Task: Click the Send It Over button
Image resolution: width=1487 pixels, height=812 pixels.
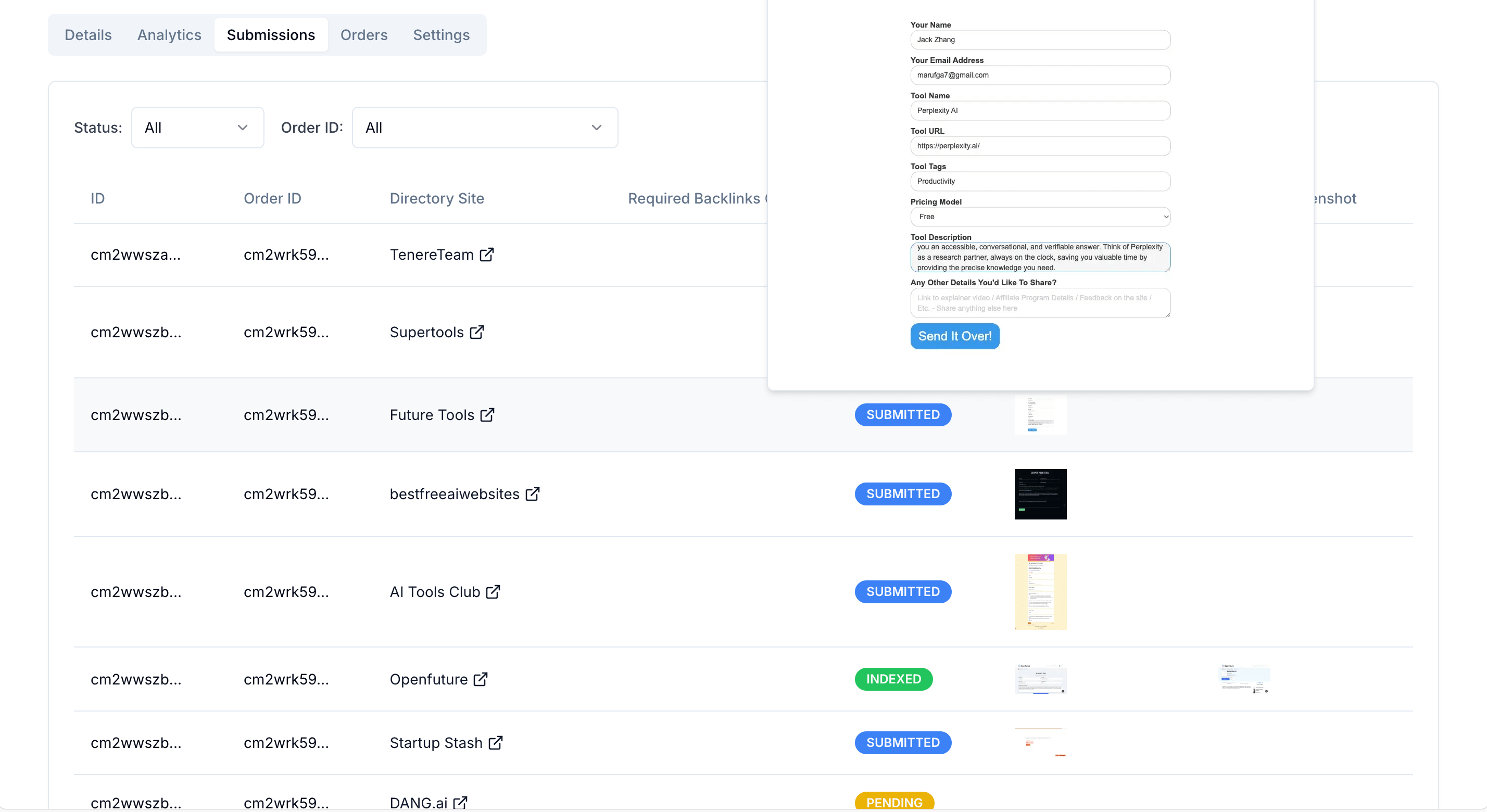Action: [x=955, y=336]
